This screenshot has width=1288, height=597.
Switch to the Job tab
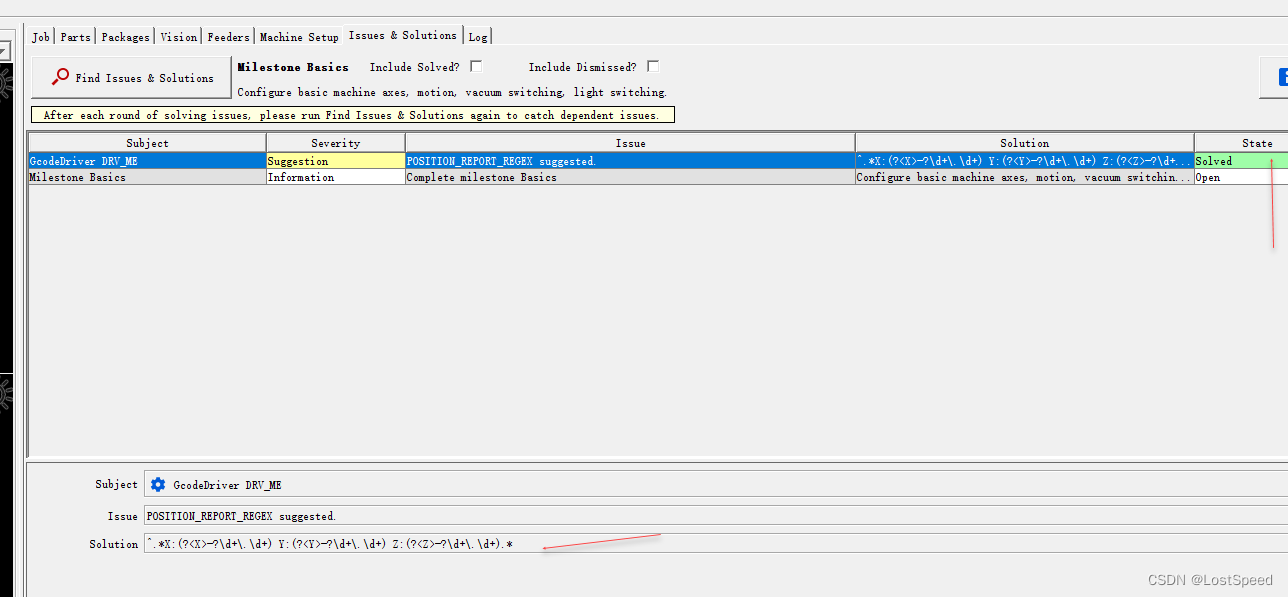coord(40,36)
